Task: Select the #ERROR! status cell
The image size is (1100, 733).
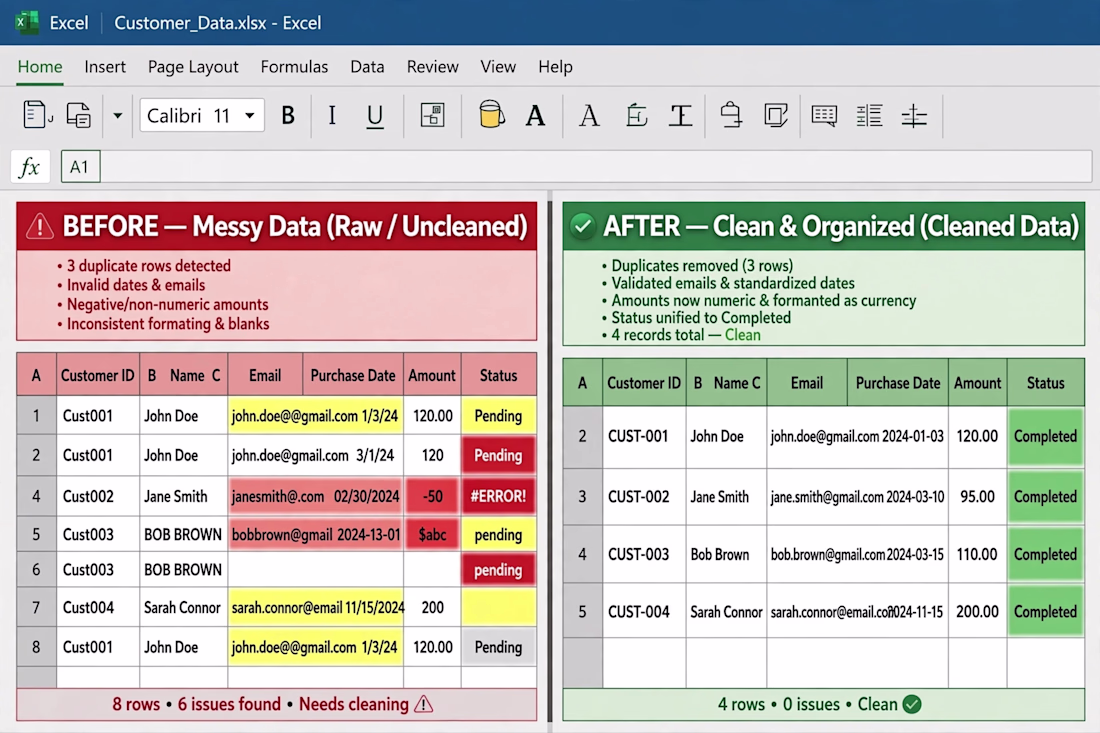Action: pos(498,497)
